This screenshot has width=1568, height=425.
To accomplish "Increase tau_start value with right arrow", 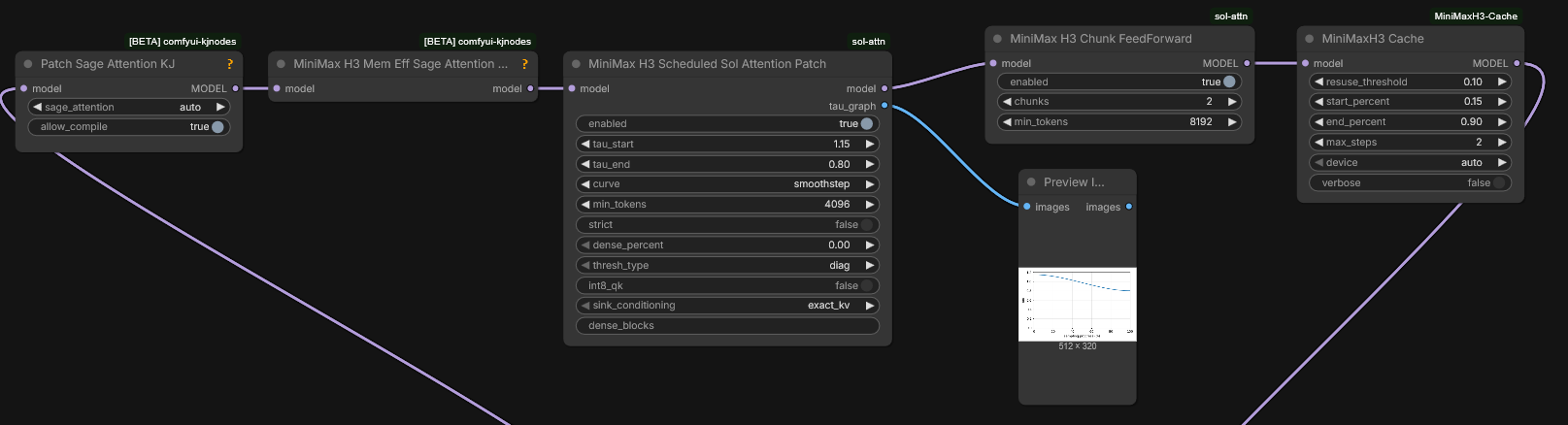I will pos(870,144).
